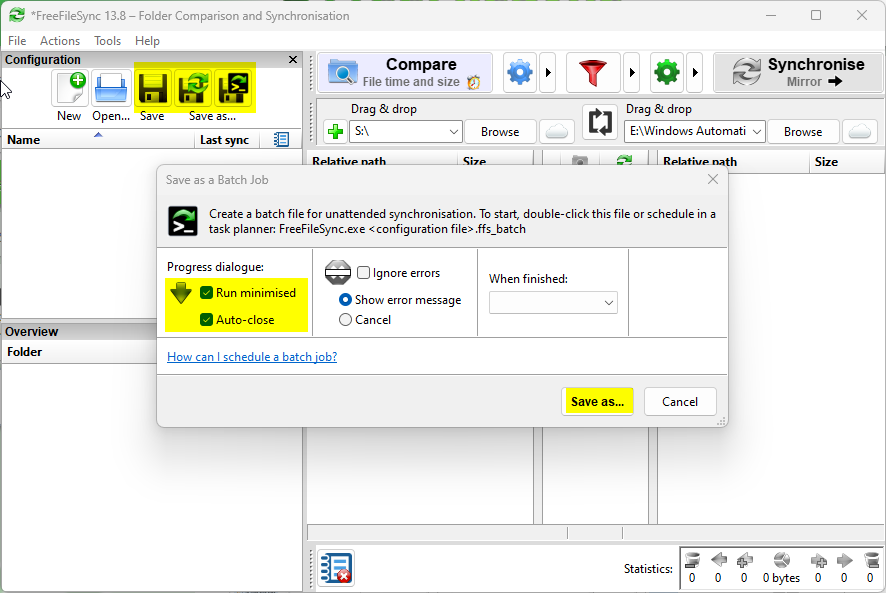The height and width of the screenshot is (593, 886).
Task: Click the delete-left statistics icon
Action: [692, 560]
